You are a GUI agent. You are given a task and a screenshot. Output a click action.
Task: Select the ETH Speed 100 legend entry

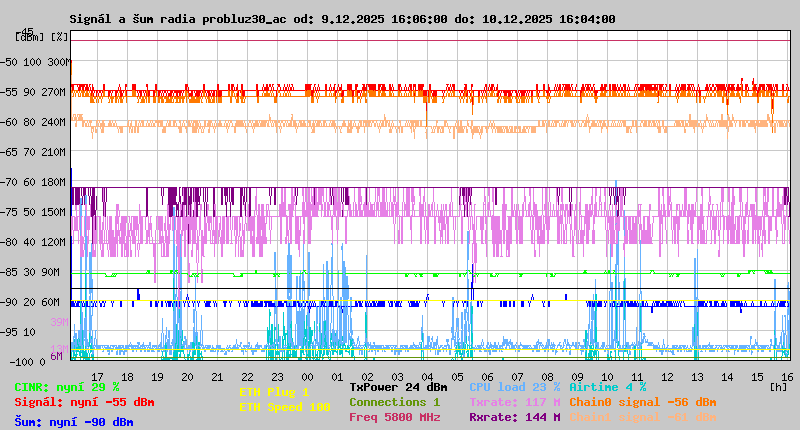tap(284, 407)
